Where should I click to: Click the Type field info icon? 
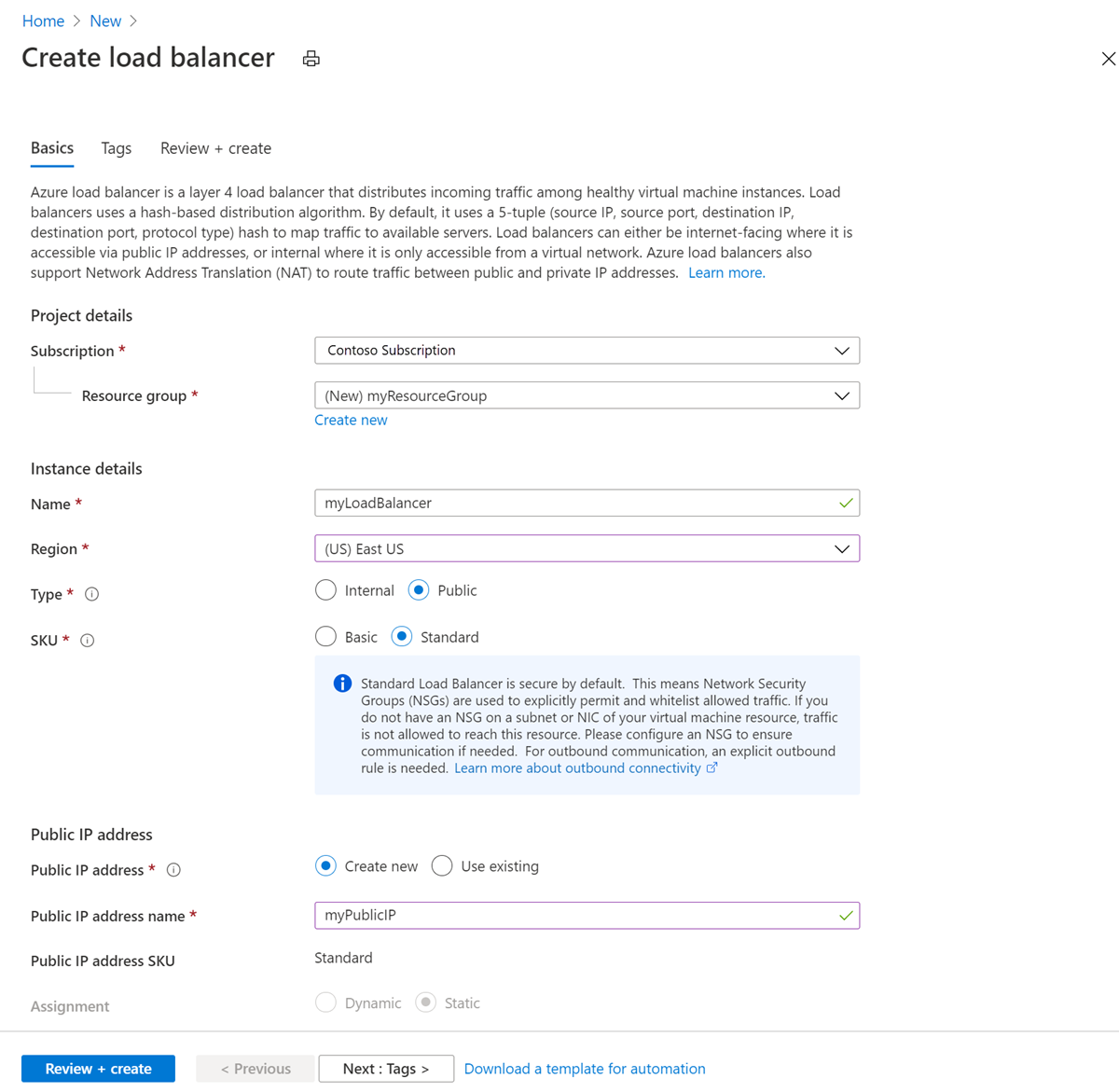coord(91,594)
